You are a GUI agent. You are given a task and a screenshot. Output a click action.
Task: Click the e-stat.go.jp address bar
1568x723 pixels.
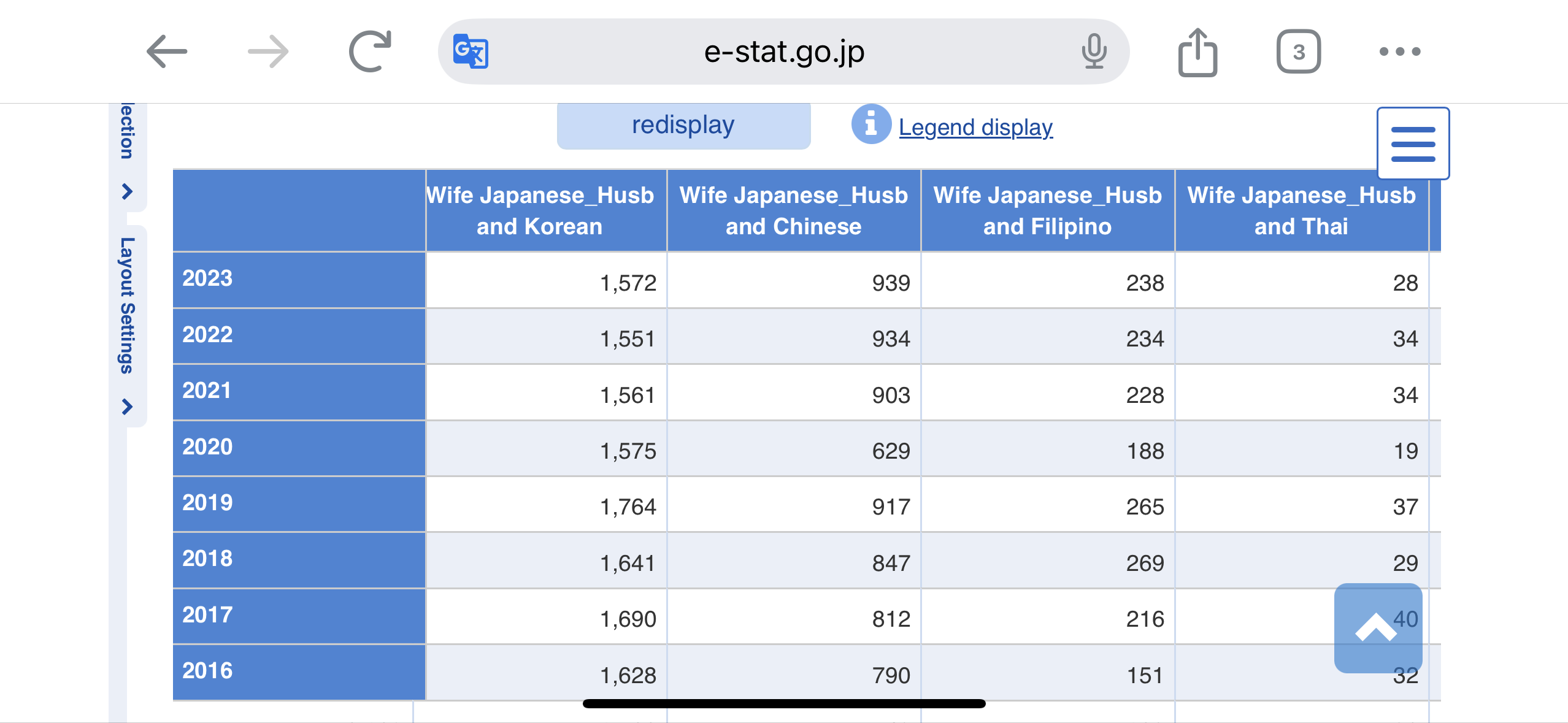(x=783, y=52)
